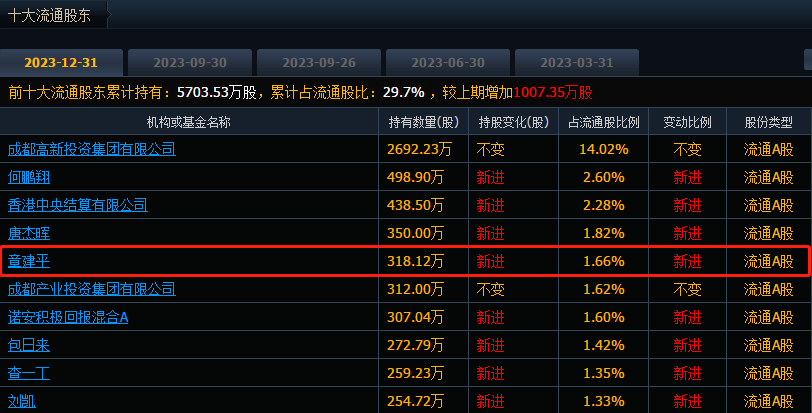Screen dimensions: 812x413
Task: Open the 诺安积极回报混合A fund link
Action: click(x=68, y=317)
